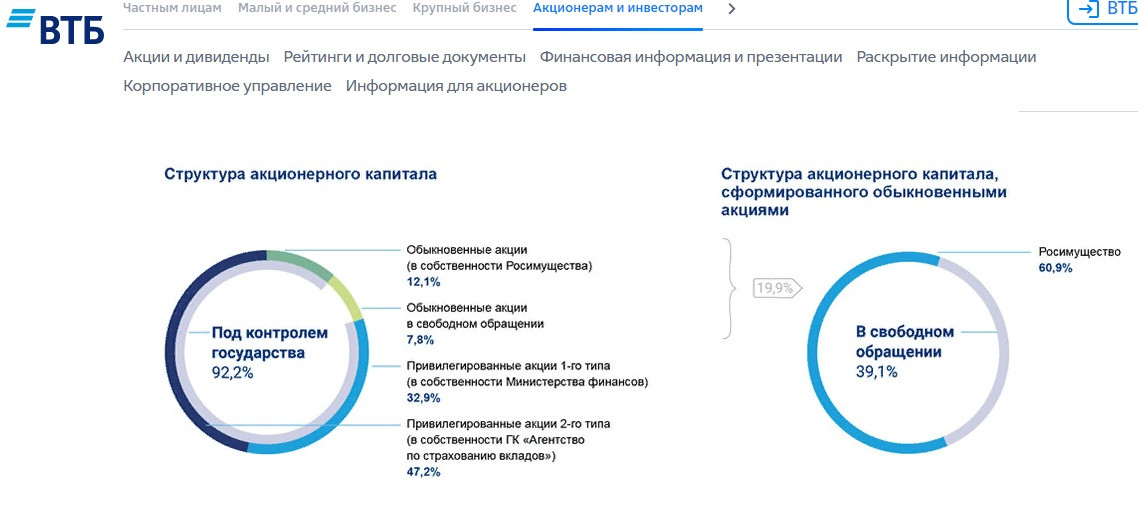The image size is (1138, 527).
Task: Click the 19,9% arrow label
Action: pos(777,288)
